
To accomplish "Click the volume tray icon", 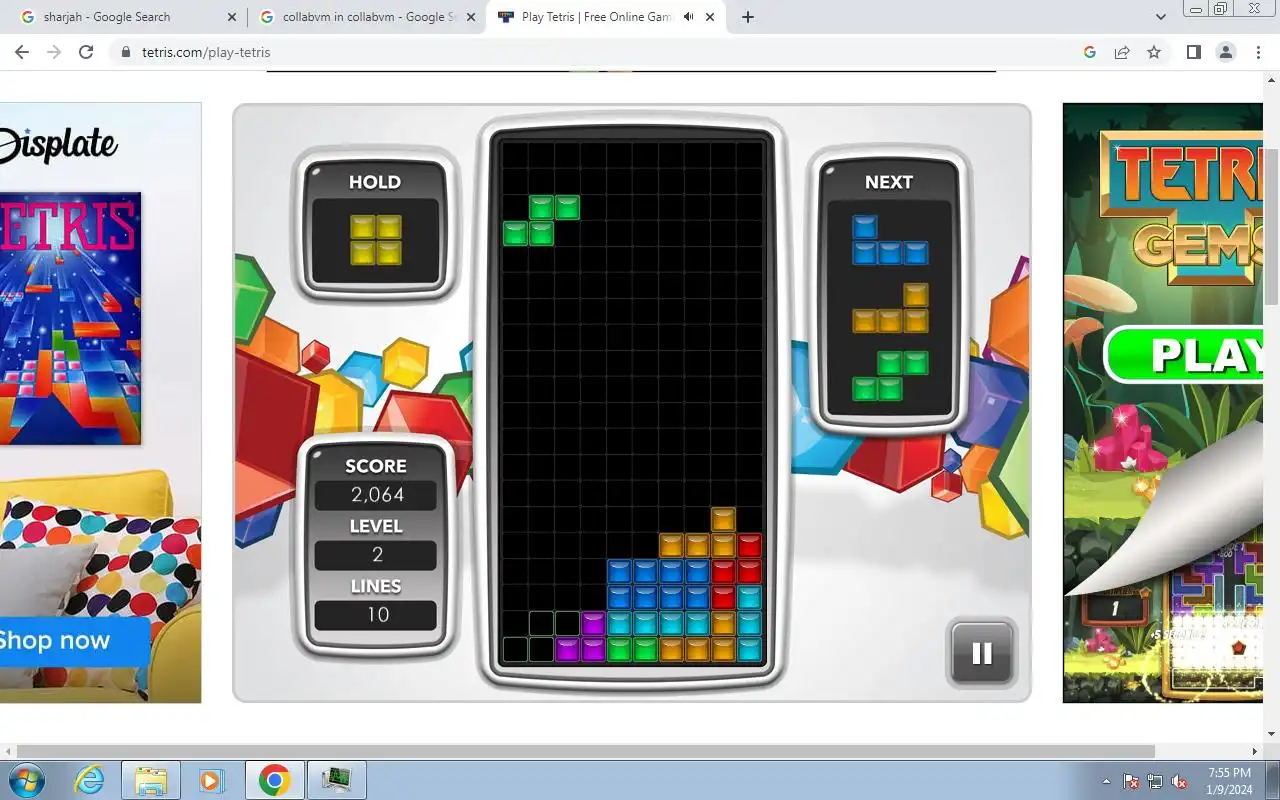I will coord(1179,781).
